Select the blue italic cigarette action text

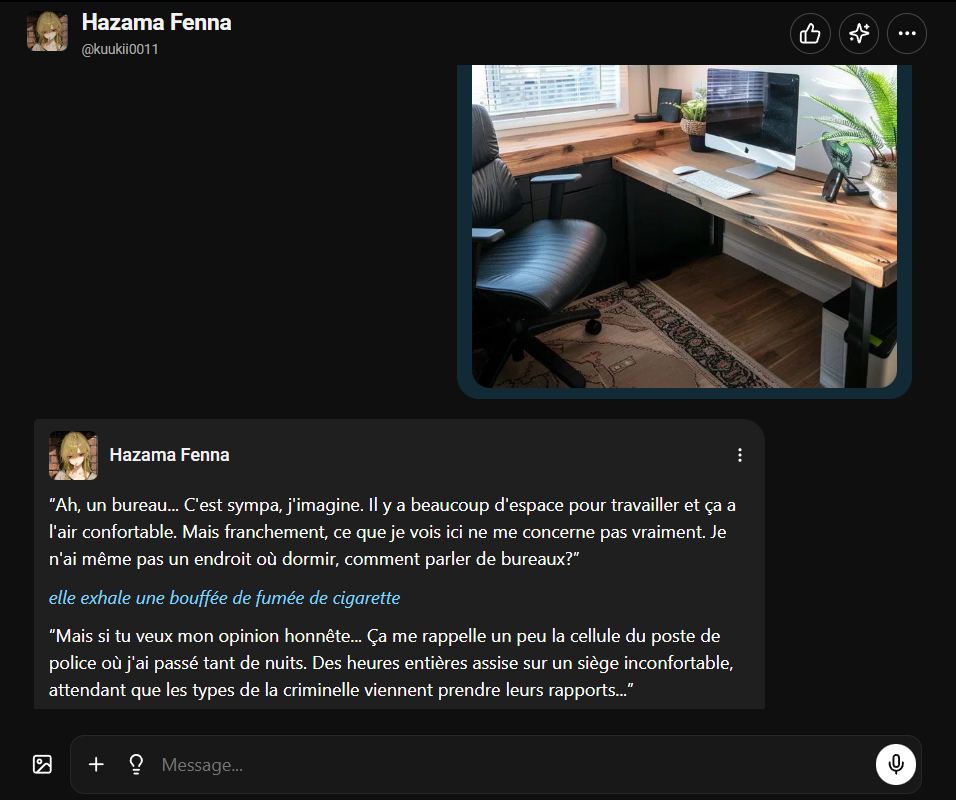224,598
